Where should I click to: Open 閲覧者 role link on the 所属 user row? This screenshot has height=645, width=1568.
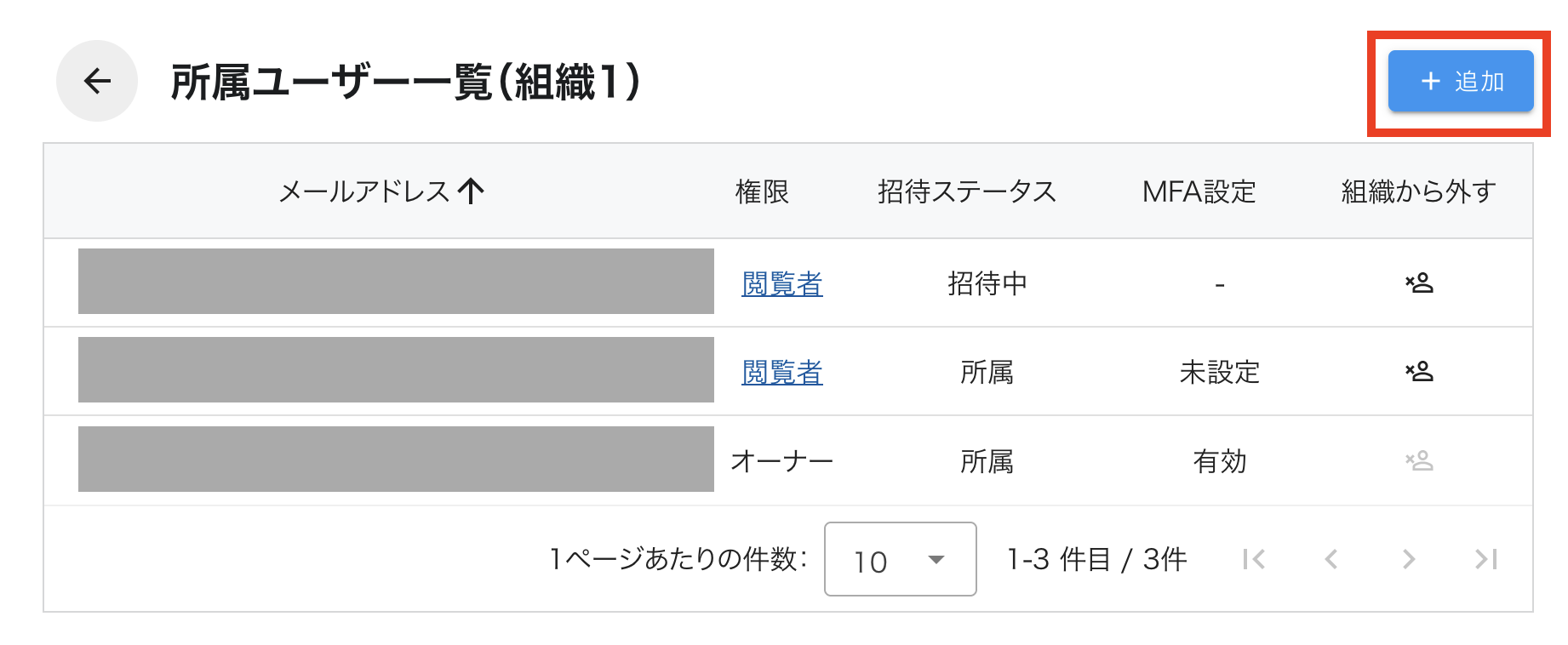781,371
